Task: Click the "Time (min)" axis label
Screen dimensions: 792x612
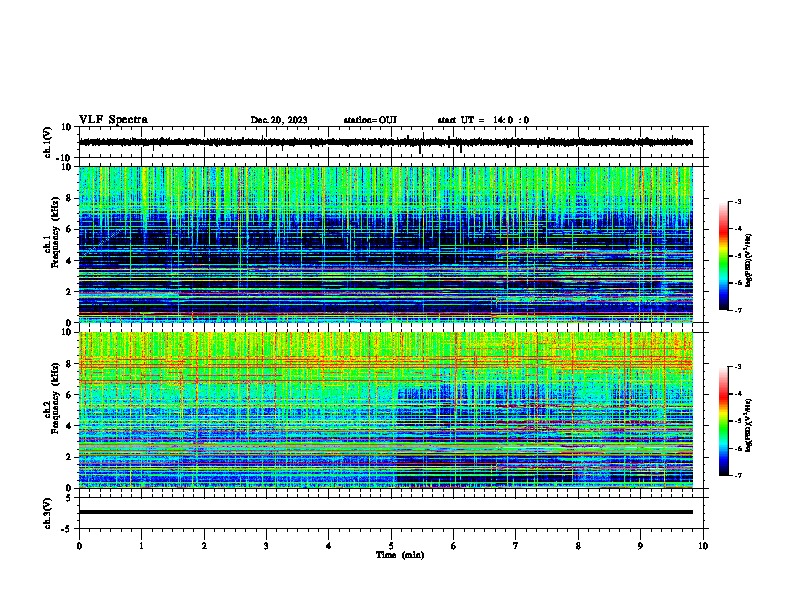Action: tap(400, 555)
